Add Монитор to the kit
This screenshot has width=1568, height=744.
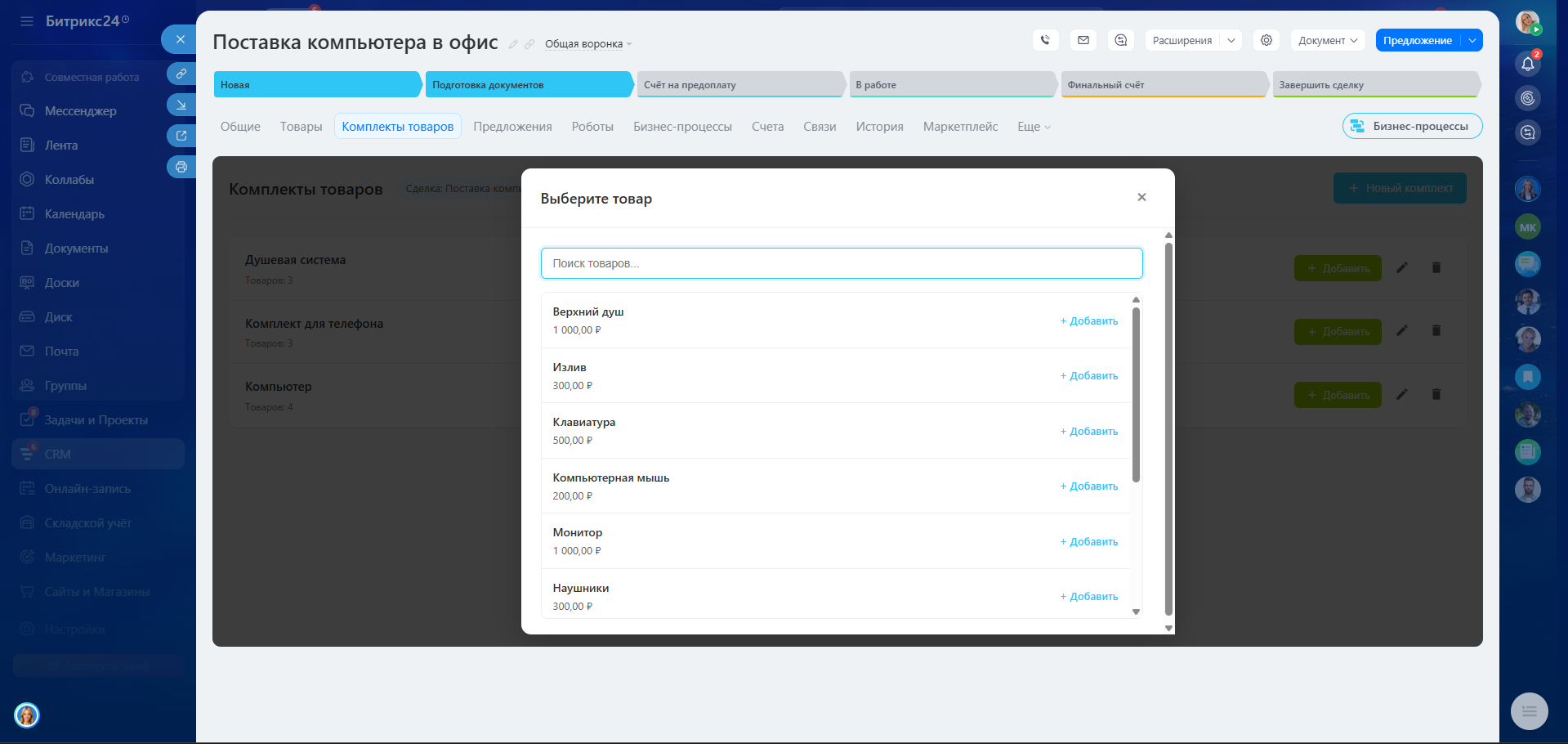tap(1089, 541)
